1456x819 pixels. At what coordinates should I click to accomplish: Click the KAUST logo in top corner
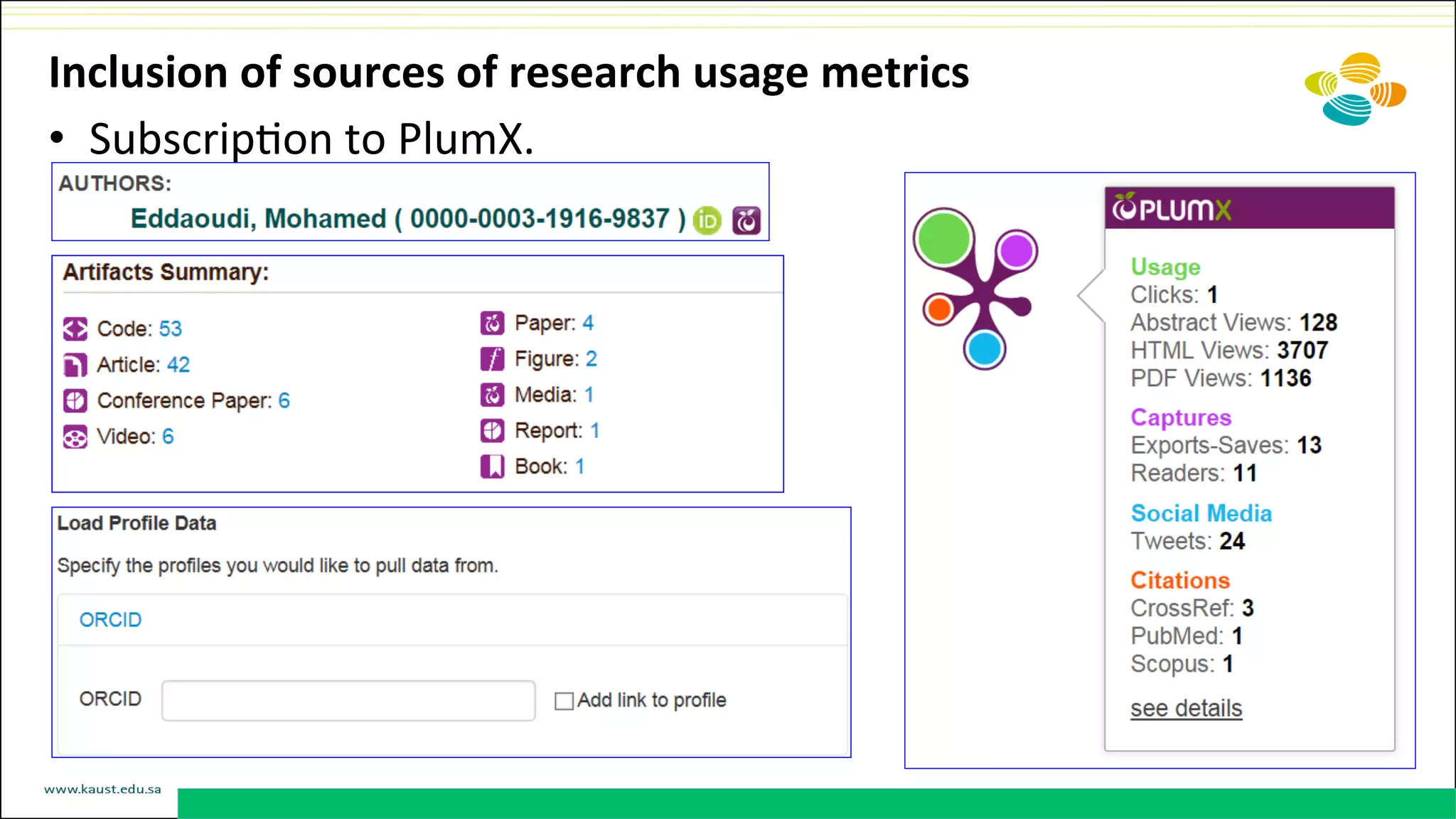click(x=1355, y=89)
